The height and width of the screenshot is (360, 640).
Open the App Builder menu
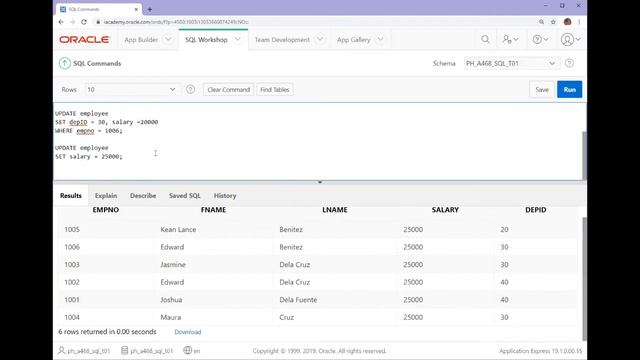141,40
